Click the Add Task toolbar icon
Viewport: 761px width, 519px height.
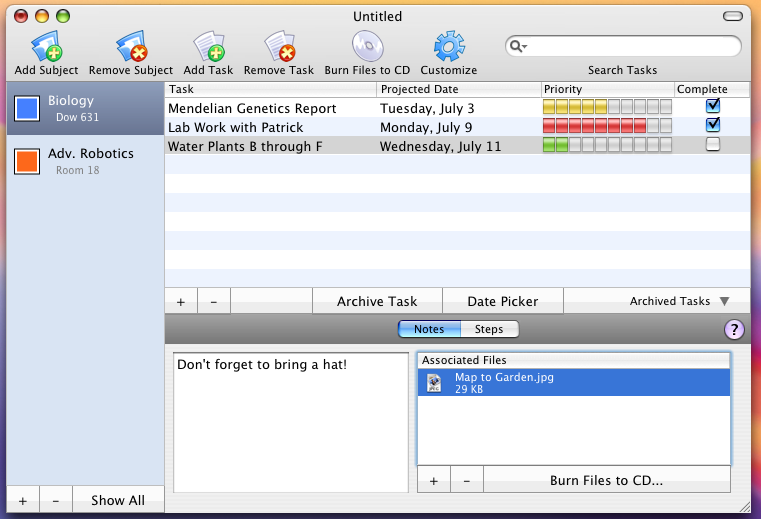pos(208,47)
